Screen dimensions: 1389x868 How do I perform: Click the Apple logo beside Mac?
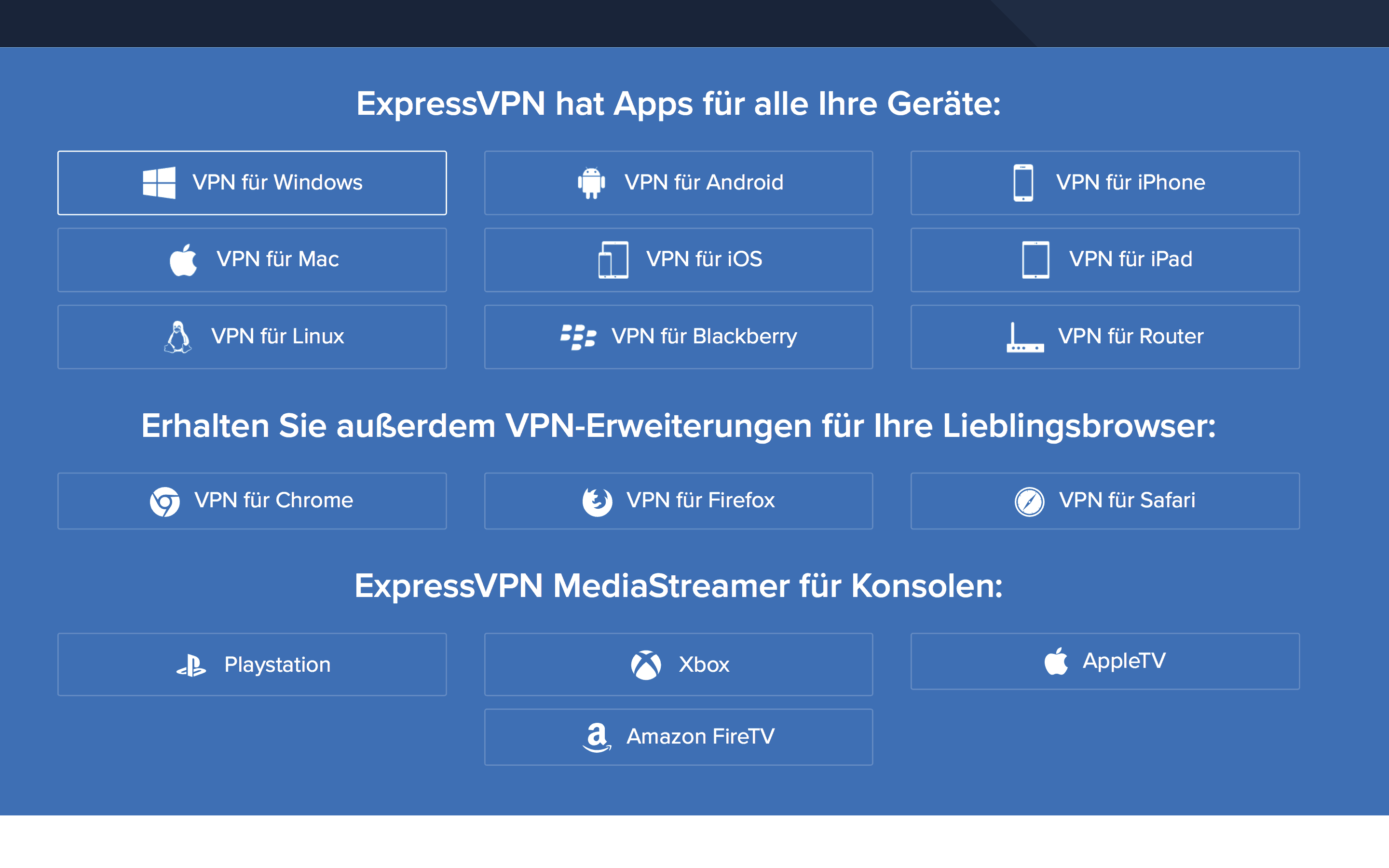point(184,259)
